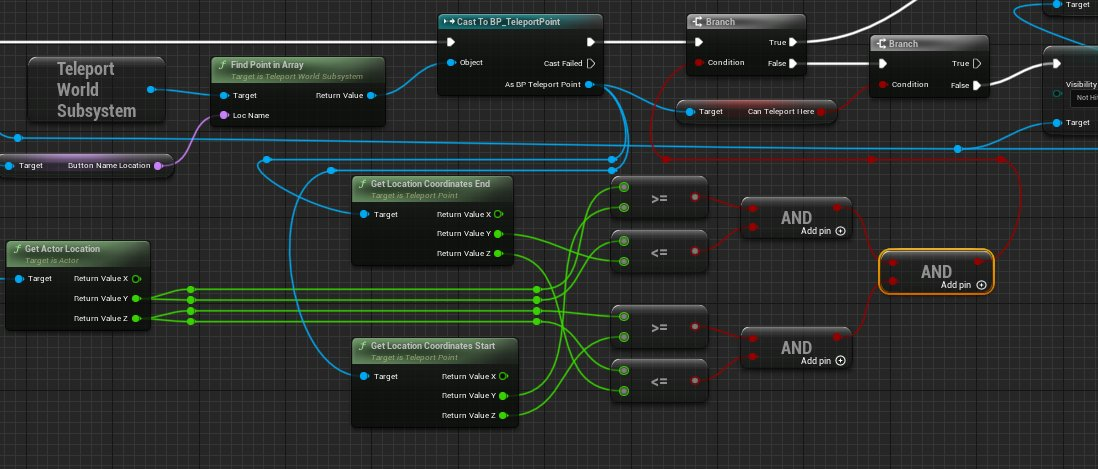Click output pin of the bottommost <= node
The image size is (1098, 469).
[x=695, y=382]
